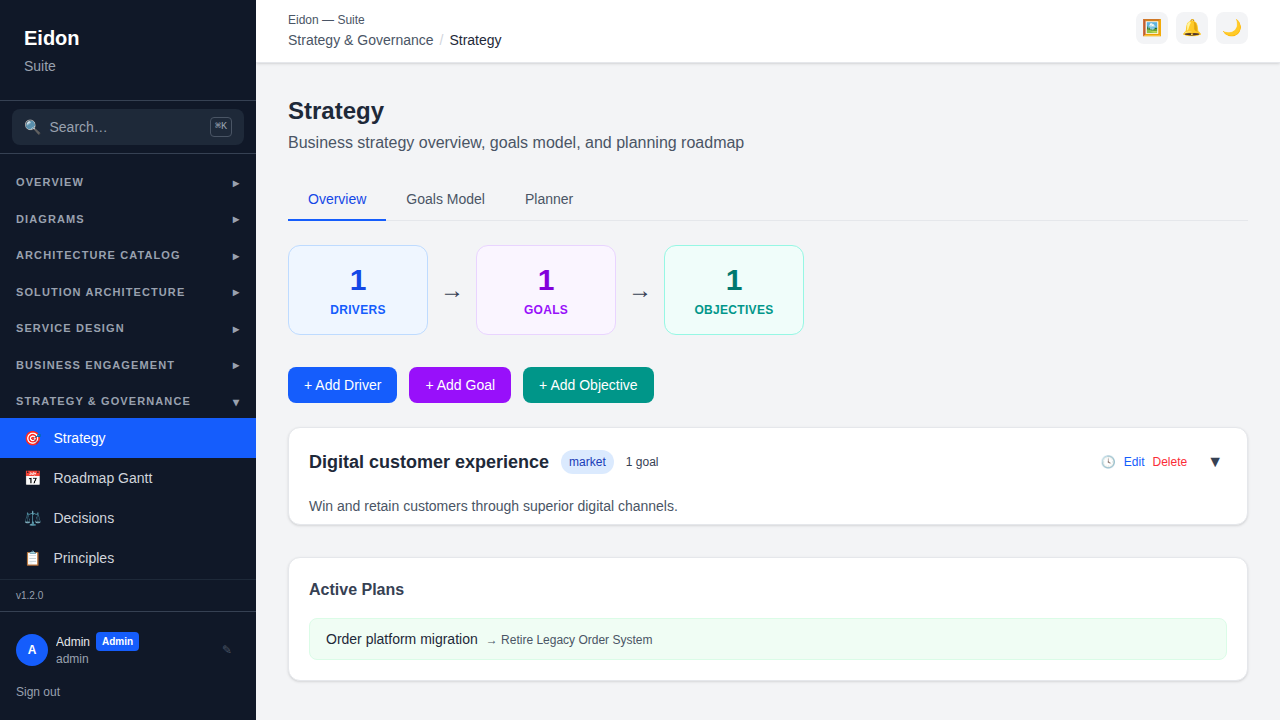Click the Drivers count card
This screenshot has height=720, width=1280.
(x=358, y=290)
